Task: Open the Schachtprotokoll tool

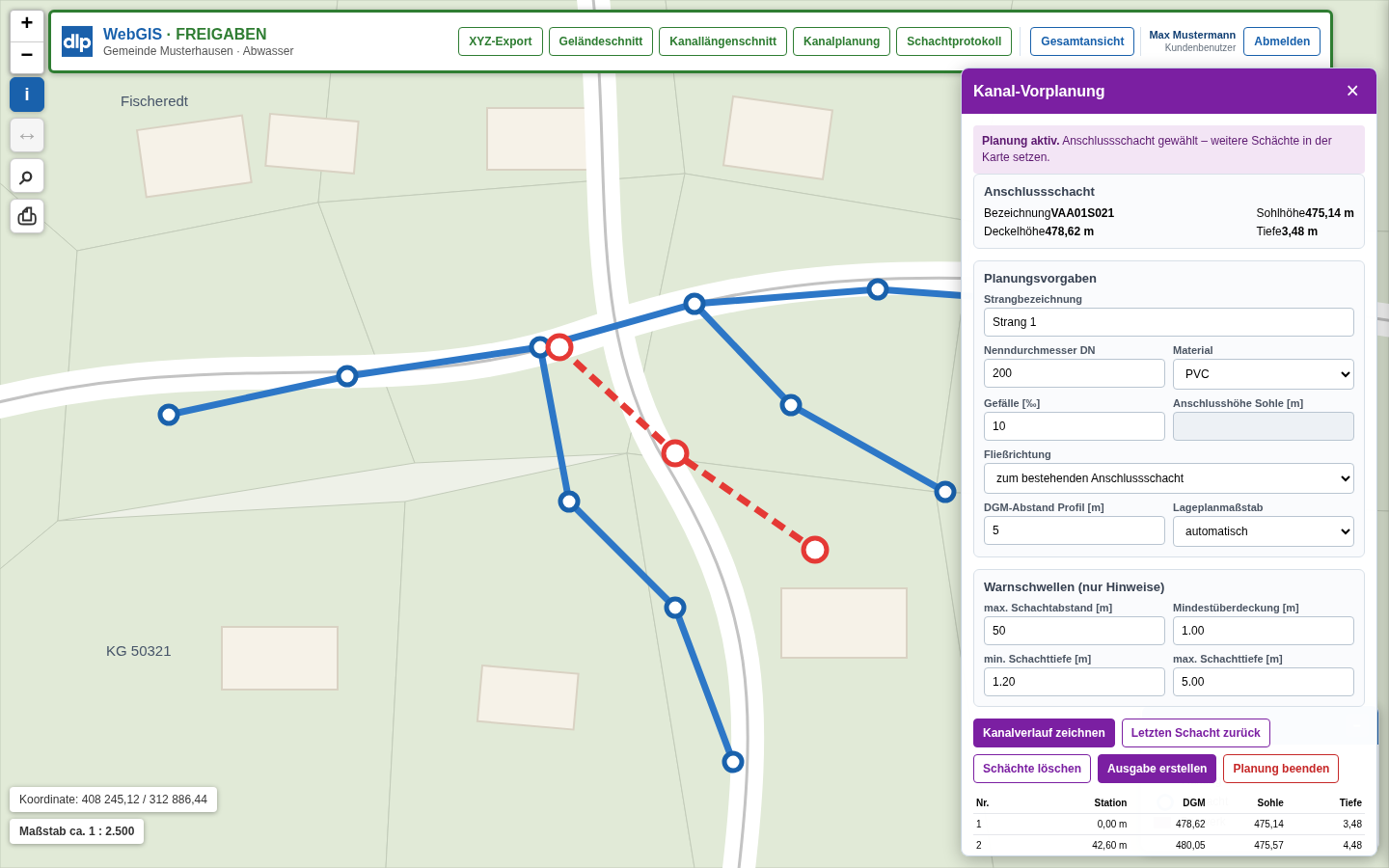Action: (954, 41)
